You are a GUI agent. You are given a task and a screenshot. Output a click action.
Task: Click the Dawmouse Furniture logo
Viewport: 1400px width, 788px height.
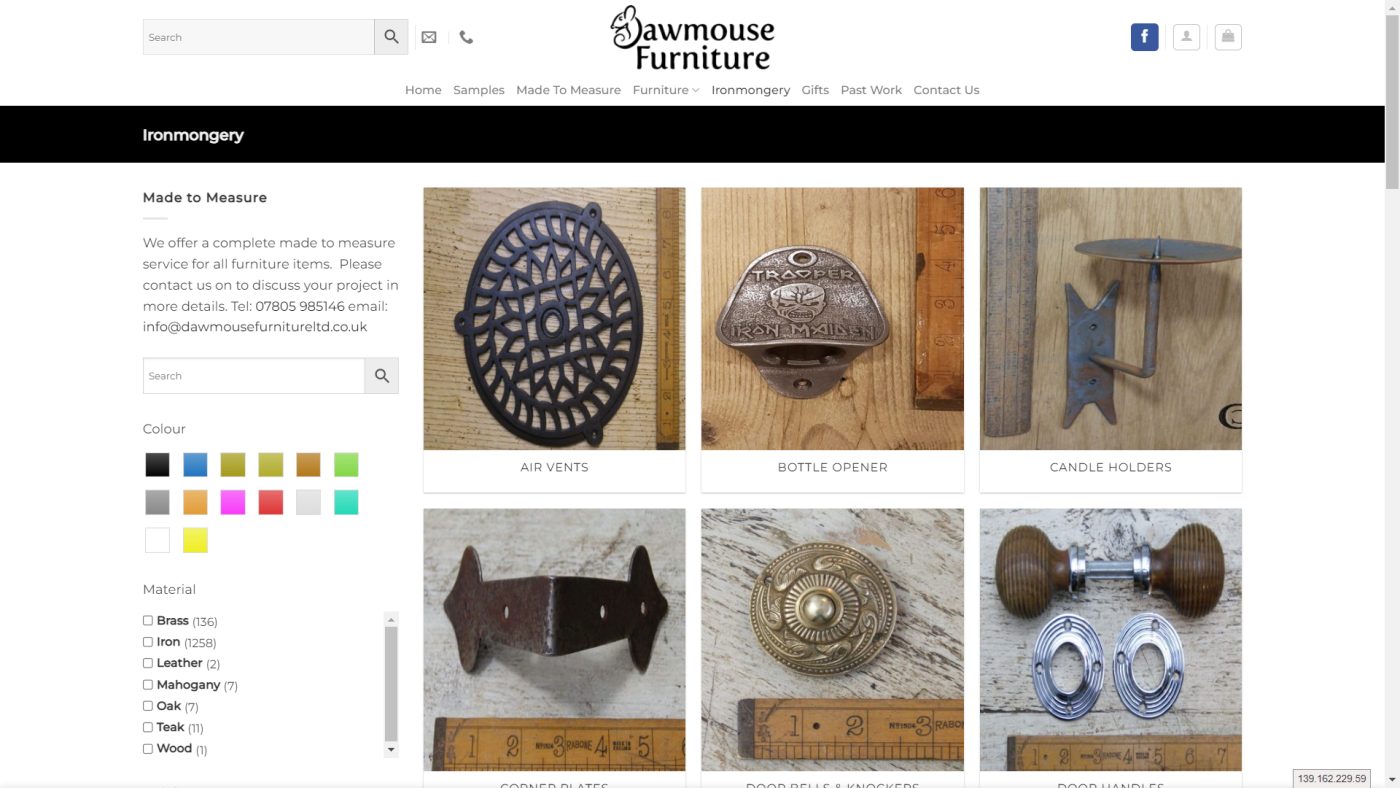[692, 38]
